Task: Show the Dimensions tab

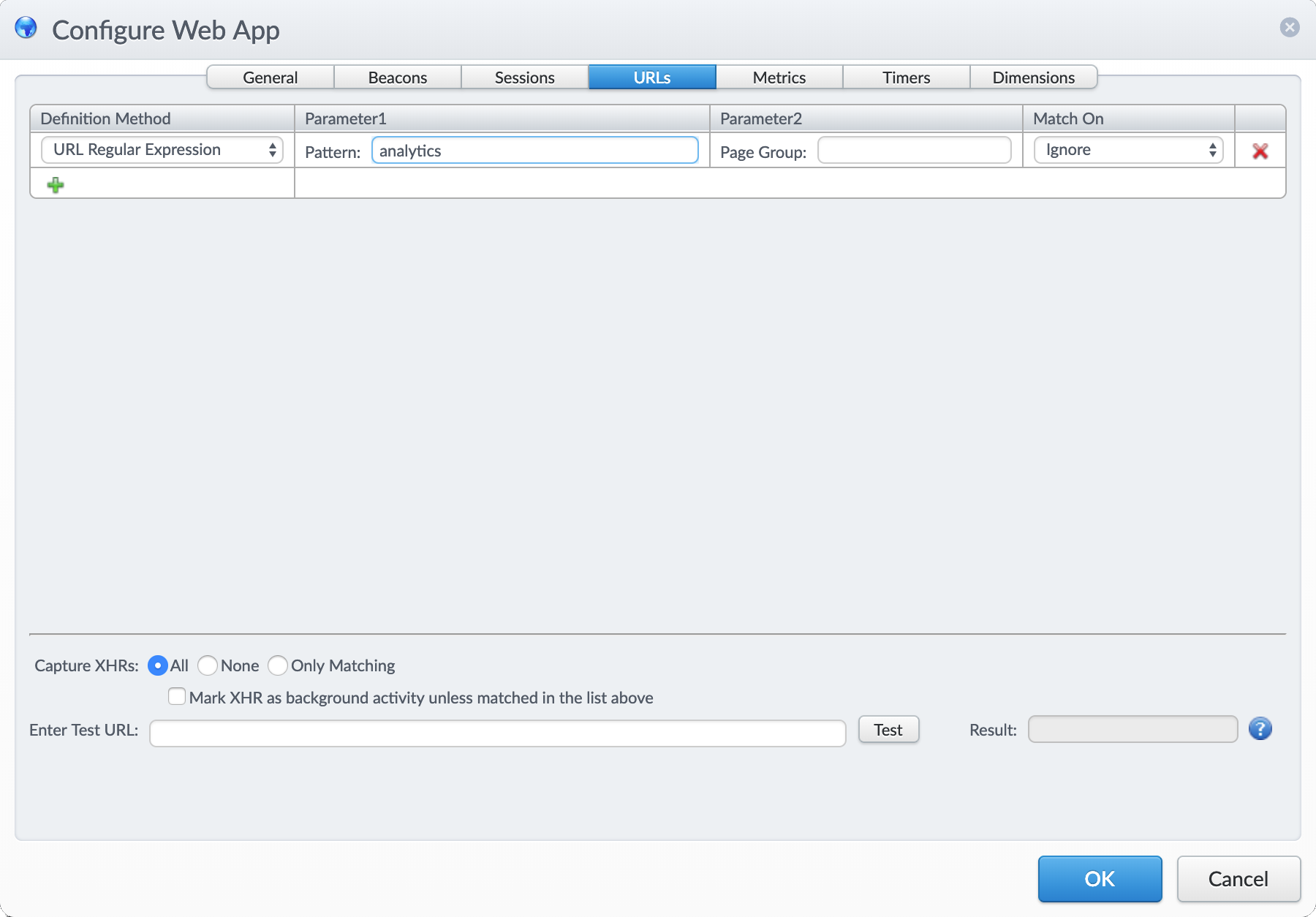Action: (x=1033, y=78)
